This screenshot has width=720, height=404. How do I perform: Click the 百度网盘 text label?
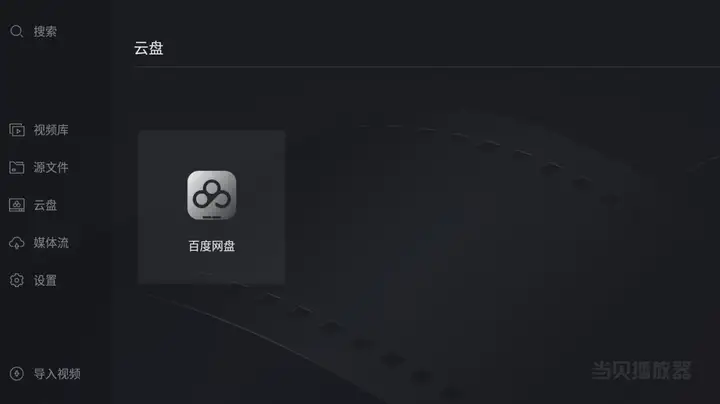212,246
